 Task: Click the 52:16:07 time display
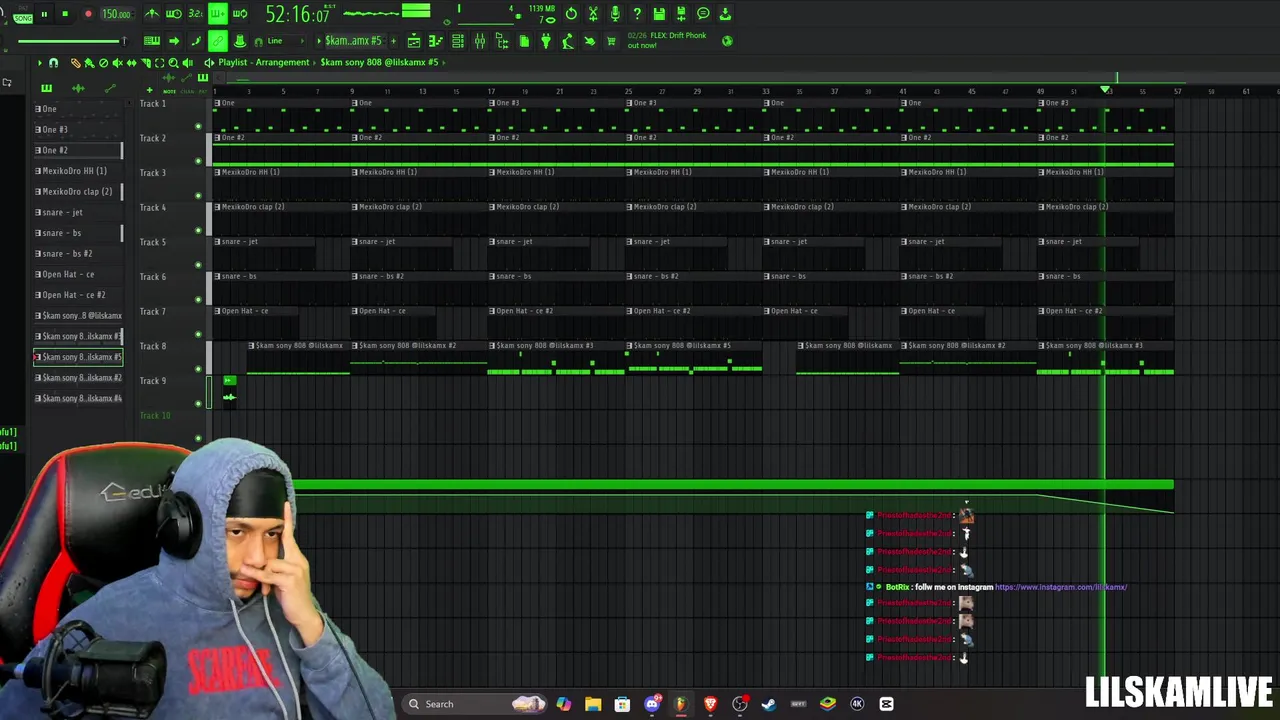coord(298,14)
